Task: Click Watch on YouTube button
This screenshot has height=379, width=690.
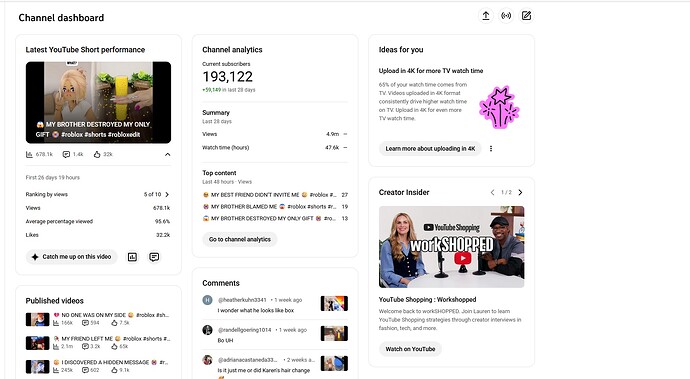Action: click(411, 349)
